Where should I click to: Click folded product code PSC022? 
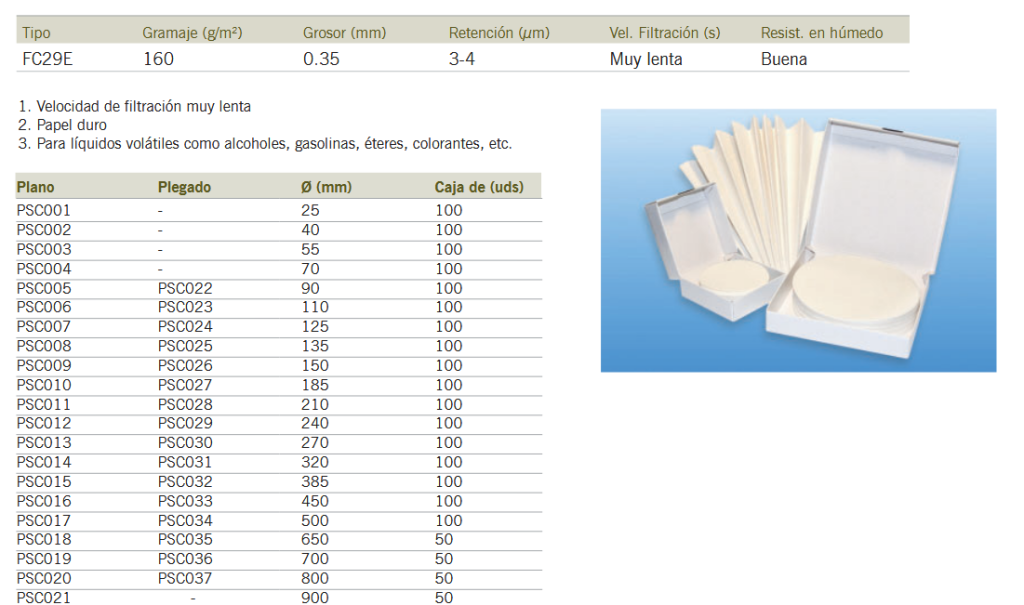[x=185, y=288]
